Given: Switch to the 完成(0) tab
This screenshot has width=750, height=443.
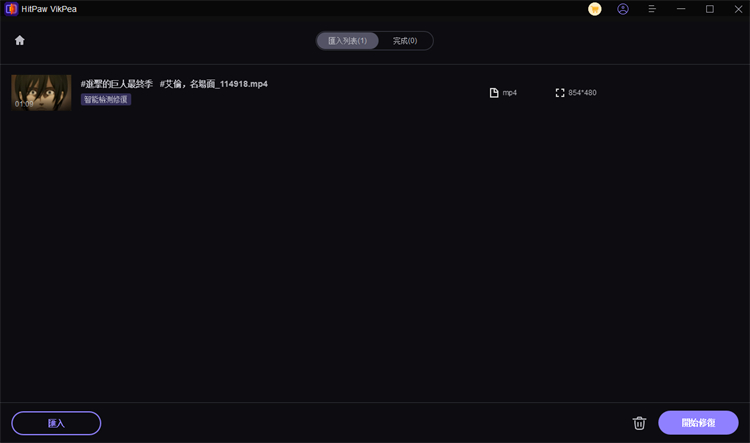Looking at the screenshot, I should coord(405,41).
